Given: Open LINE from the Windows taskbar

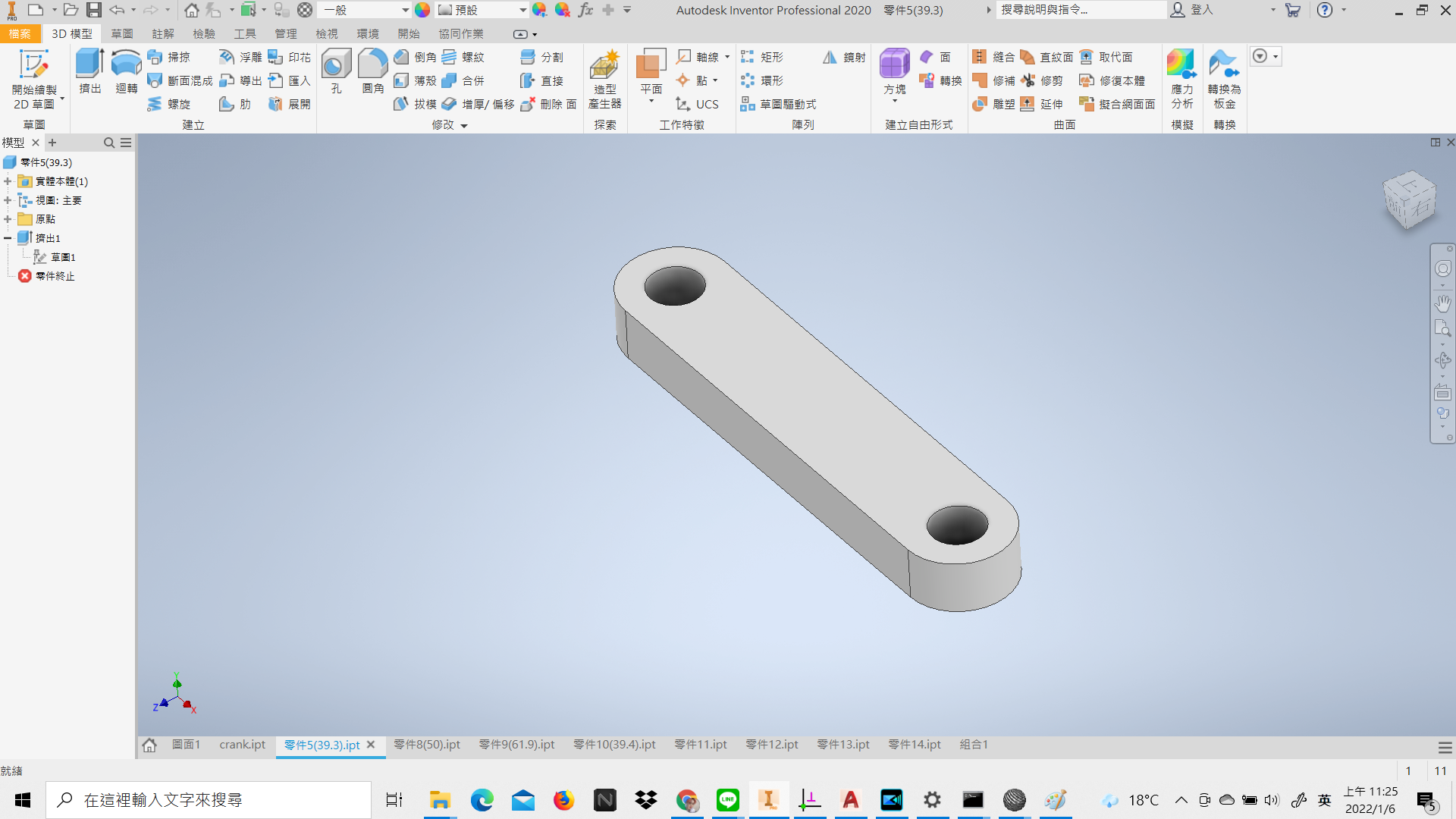Looking at the screenshot, I should pyautogui.click(x=727, y=800).
